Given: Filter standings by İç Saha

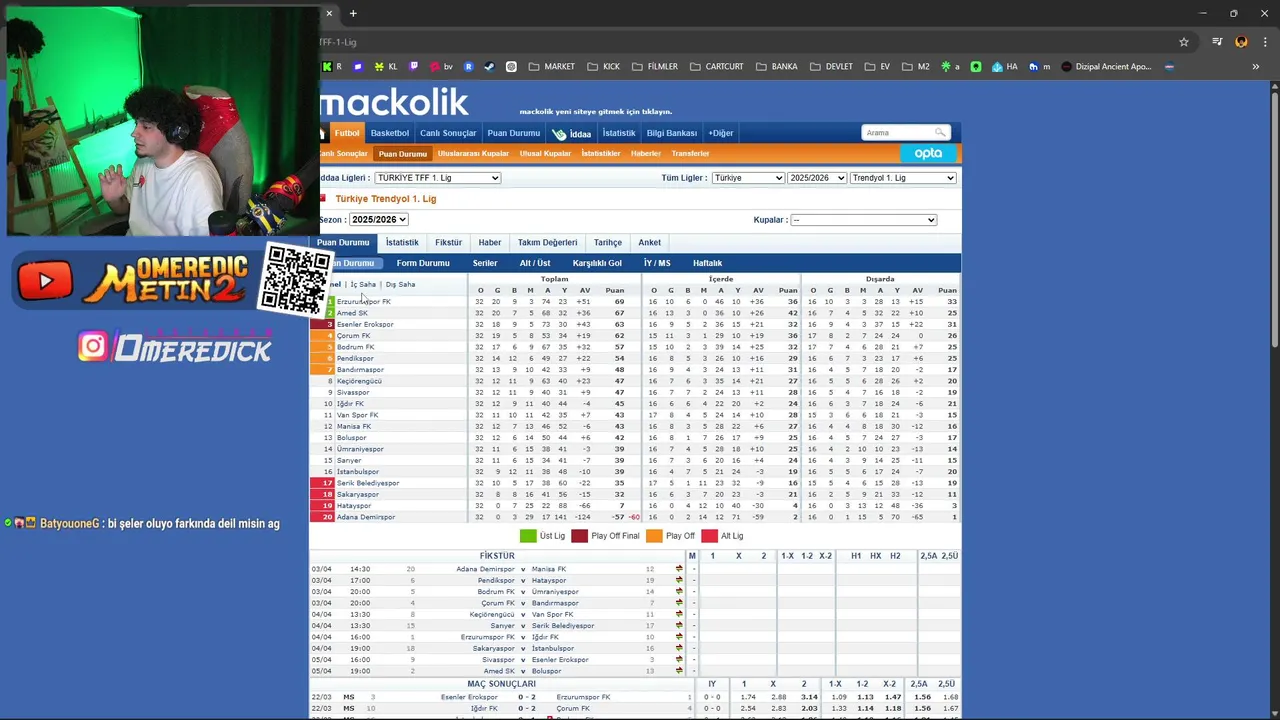Looking at the screenshot, I should 363,285.
